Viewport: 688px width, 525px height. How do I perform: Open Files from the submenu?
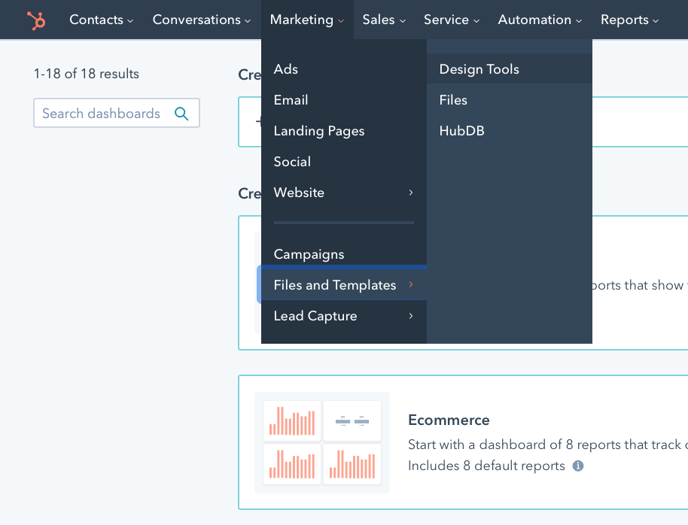tap(509, 100)
